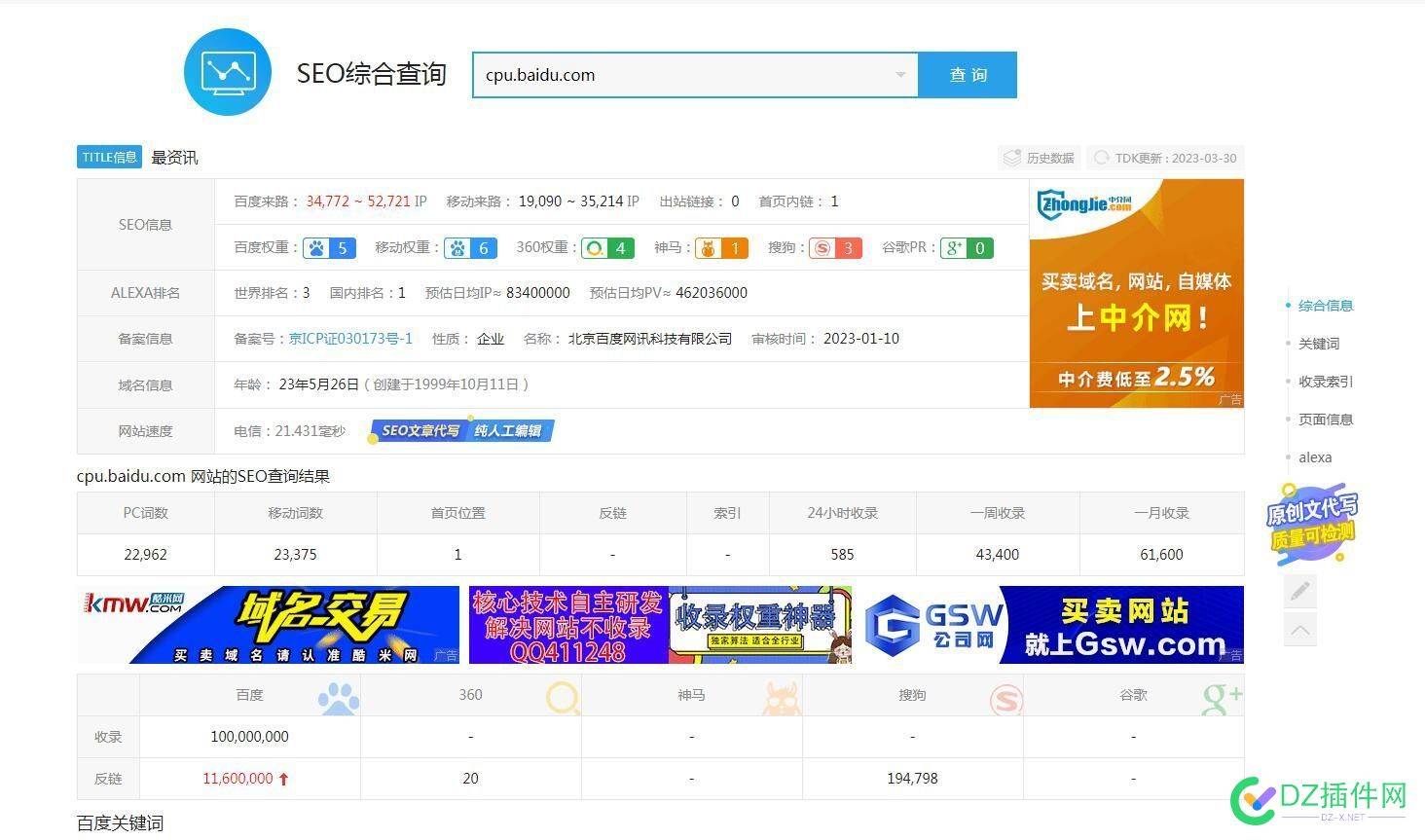Click 一周收录 value 43,400

click(x=998, y=555)
